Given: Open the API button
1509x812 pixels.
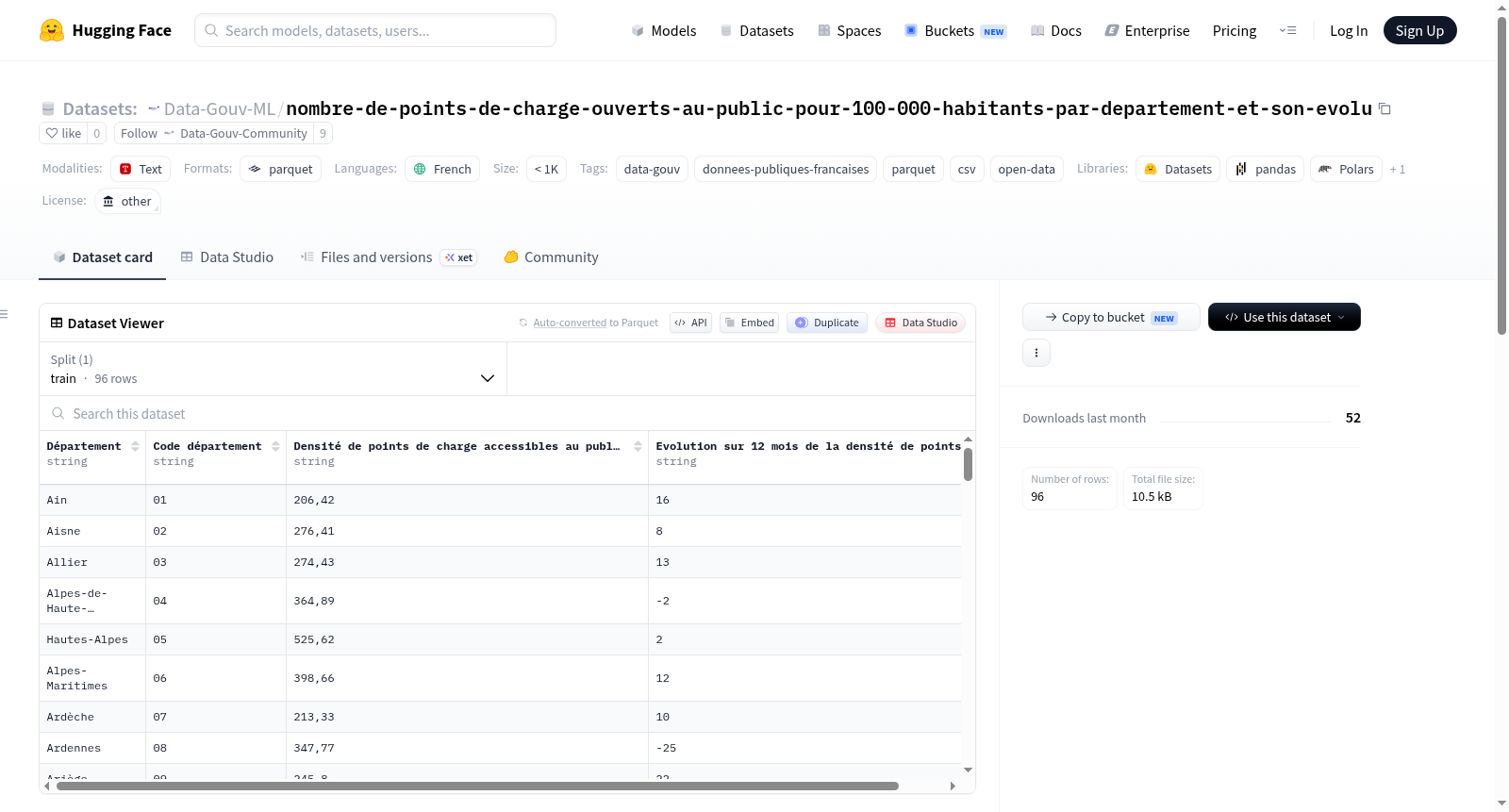Looking at the screenshot, I should (x=690, y=323).
